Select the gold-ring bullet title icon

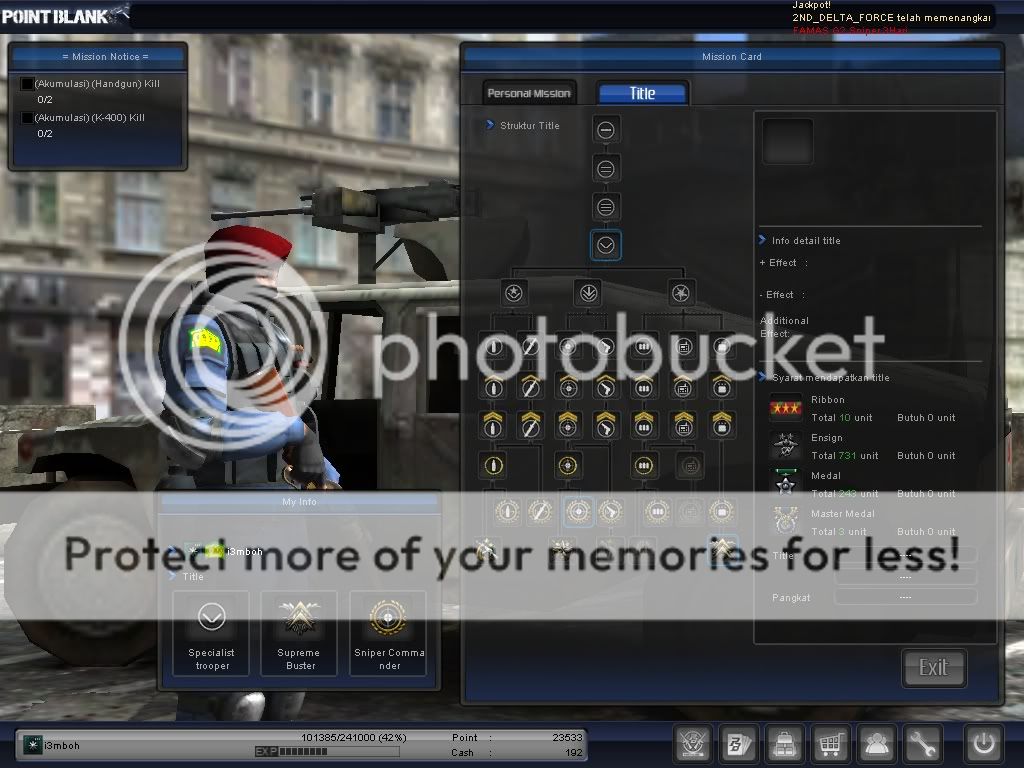click(x=494, y=466)
